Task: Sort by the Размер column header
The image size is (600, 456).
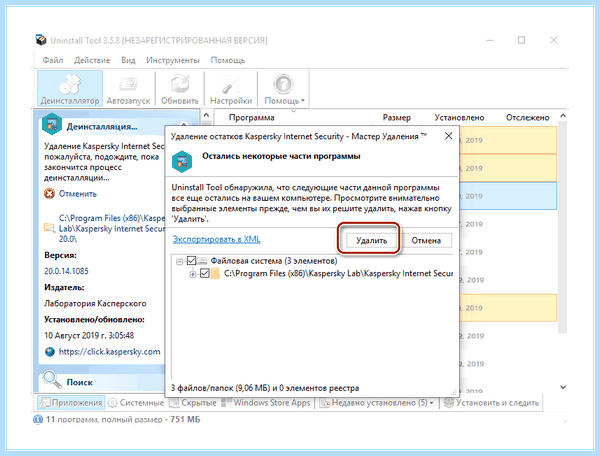Action: (396, 118)
